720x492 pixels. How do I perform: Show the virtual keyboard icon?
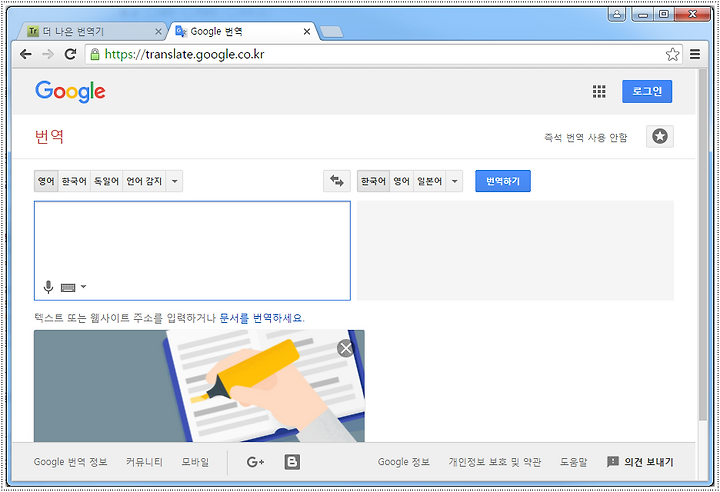pyautogui.click(x=68, y=288)
